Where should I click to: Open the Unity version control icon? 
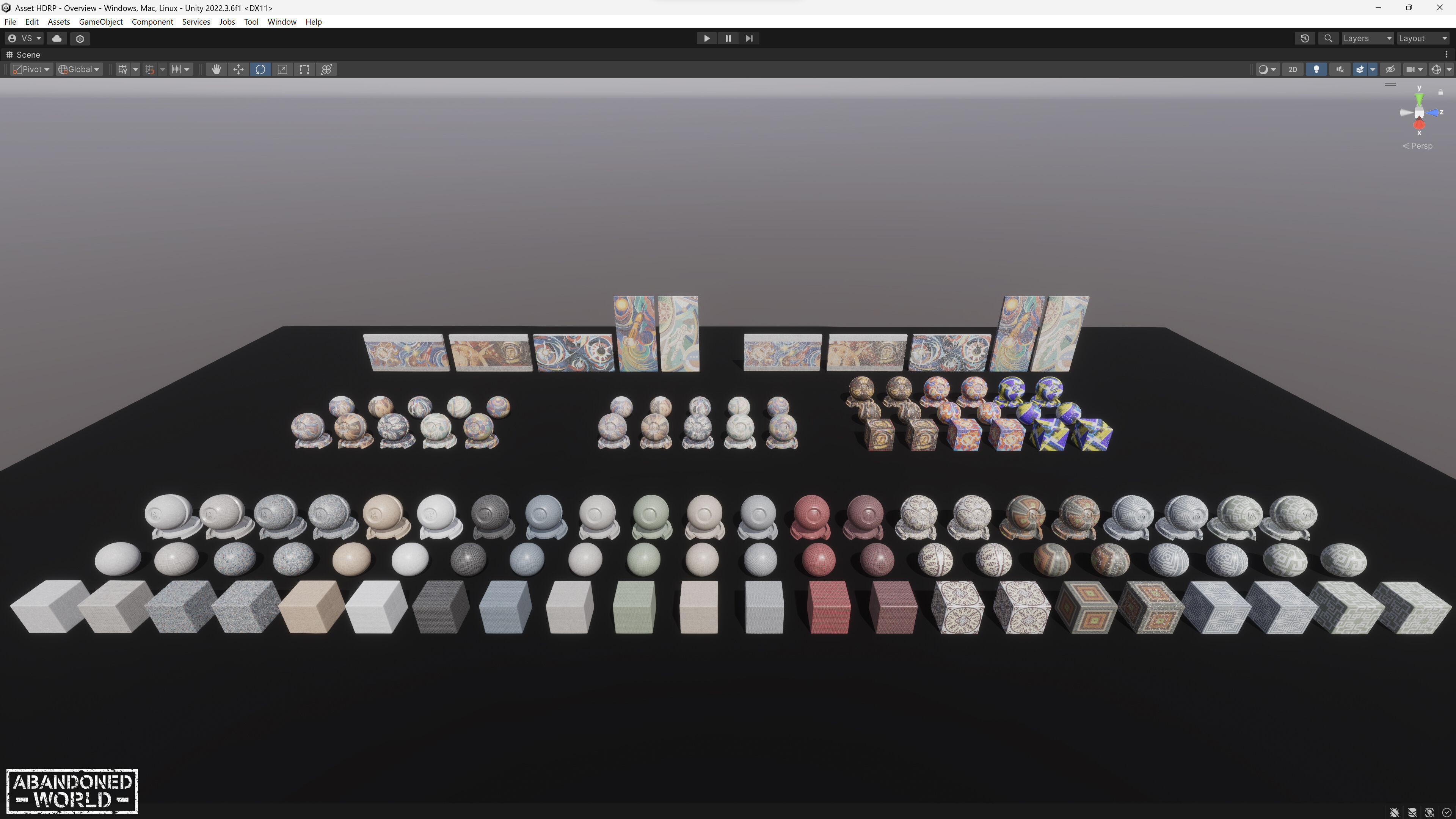80,38
